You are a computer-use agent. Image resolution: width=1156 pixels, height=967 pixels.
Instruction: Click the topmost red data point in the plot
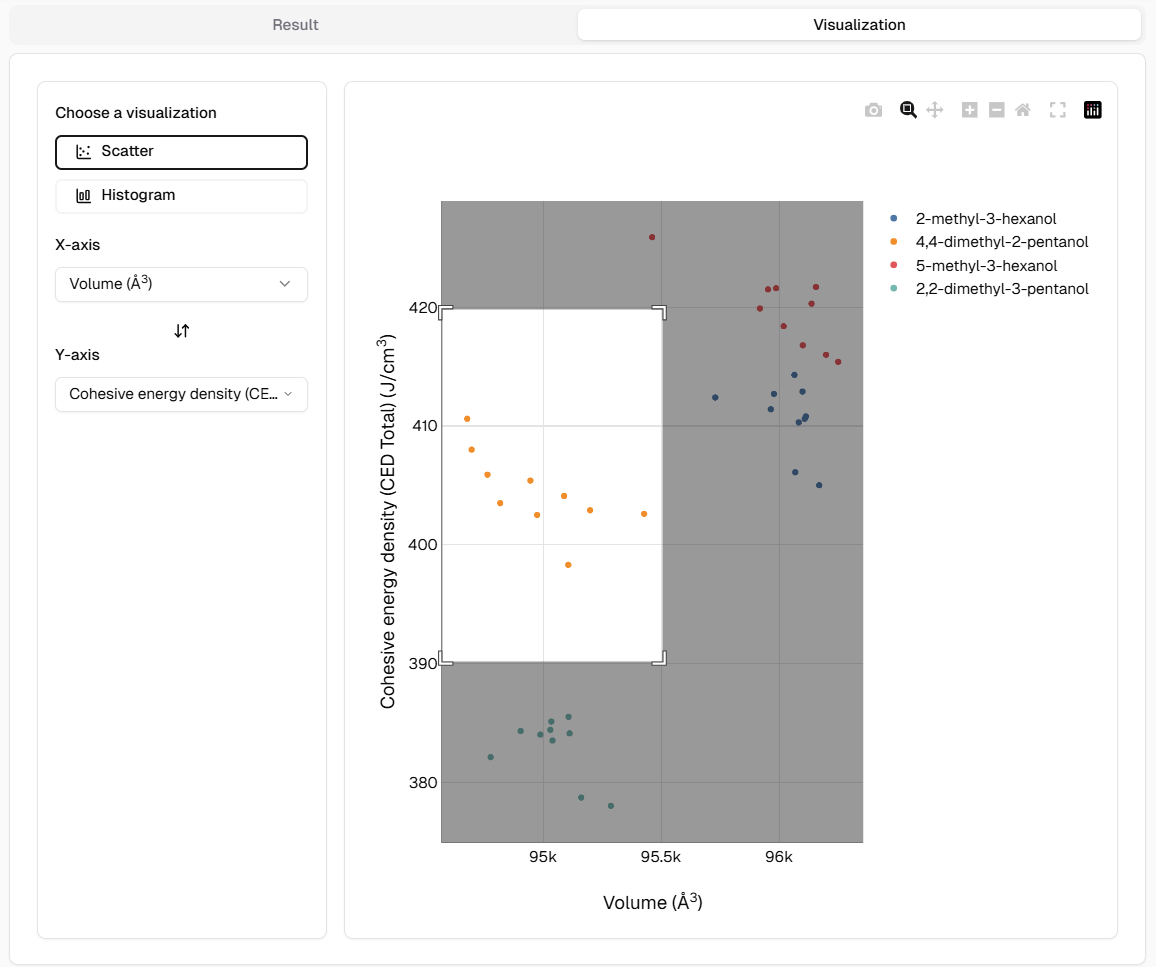tap(652, 237)
